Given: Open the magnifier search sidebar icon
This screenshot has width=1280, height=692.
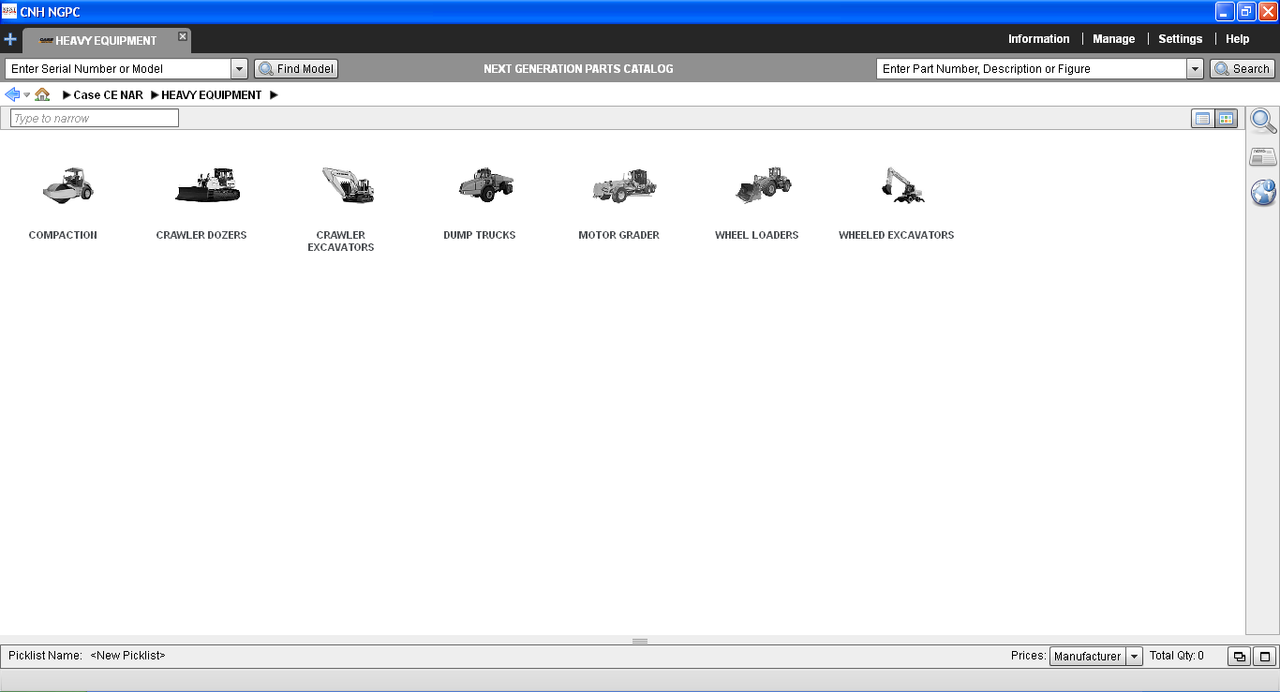Looking at the screenshot, I should tap(1263, 121).
